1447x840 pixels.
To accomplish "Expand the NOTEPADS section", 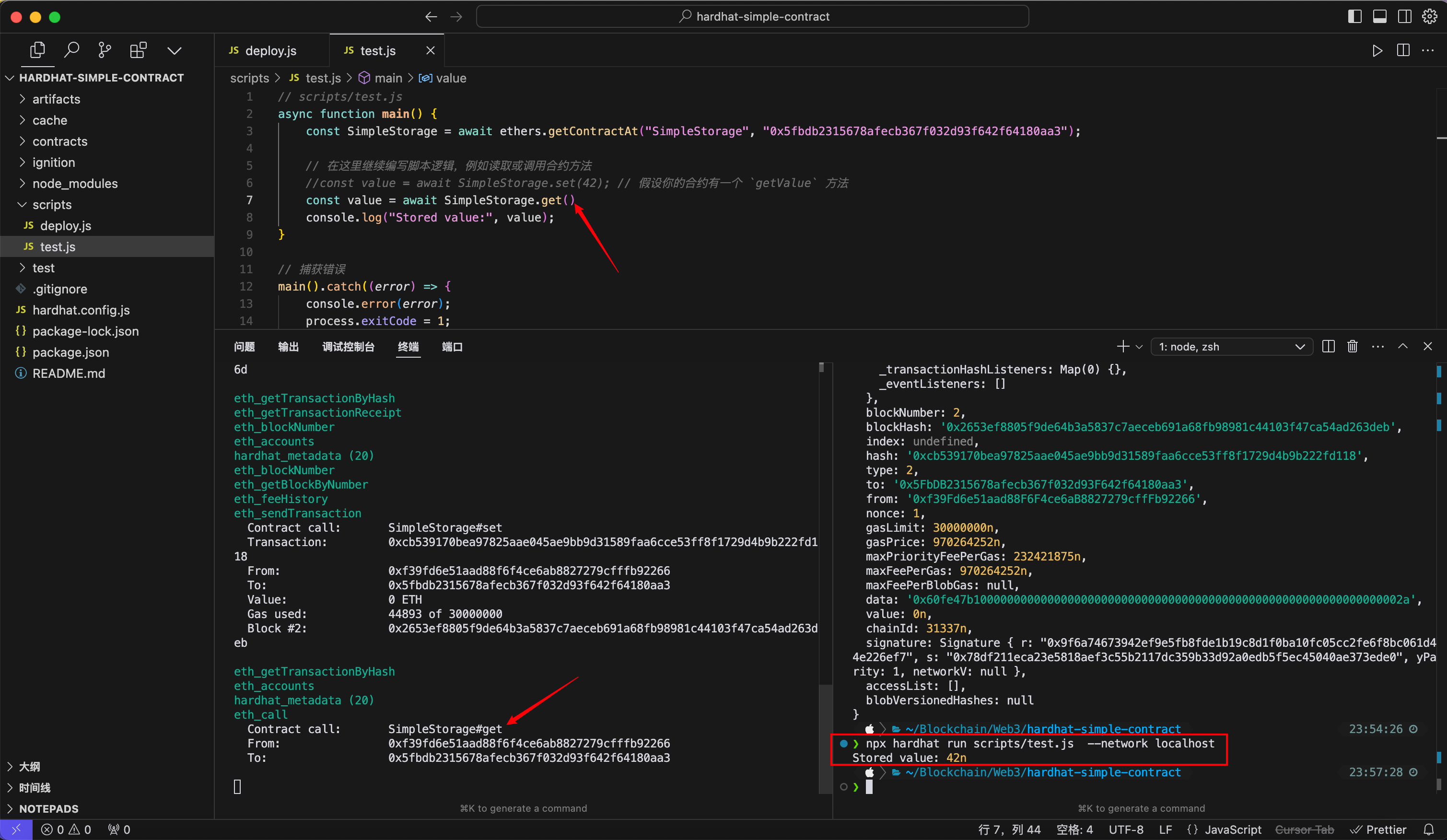I will point(48,809).
